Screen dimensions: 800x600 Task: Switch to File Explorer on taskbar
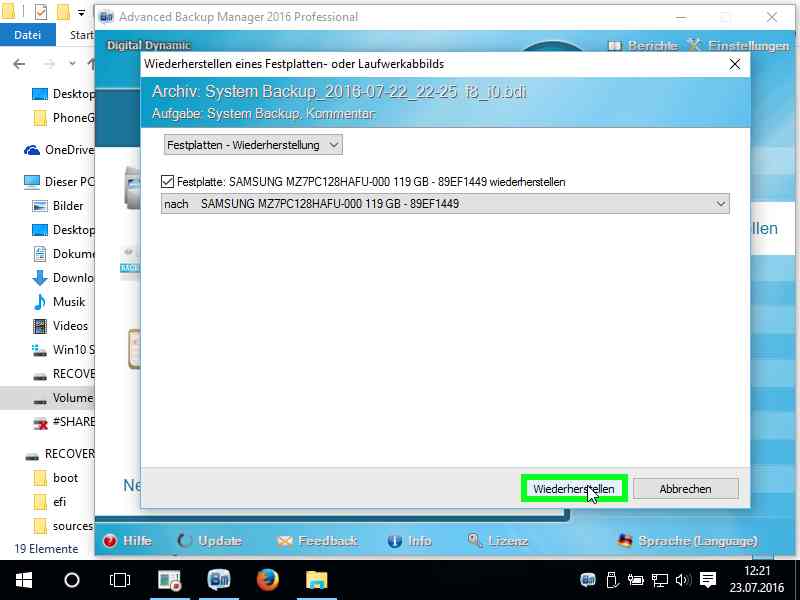click(x=316, y=580)
